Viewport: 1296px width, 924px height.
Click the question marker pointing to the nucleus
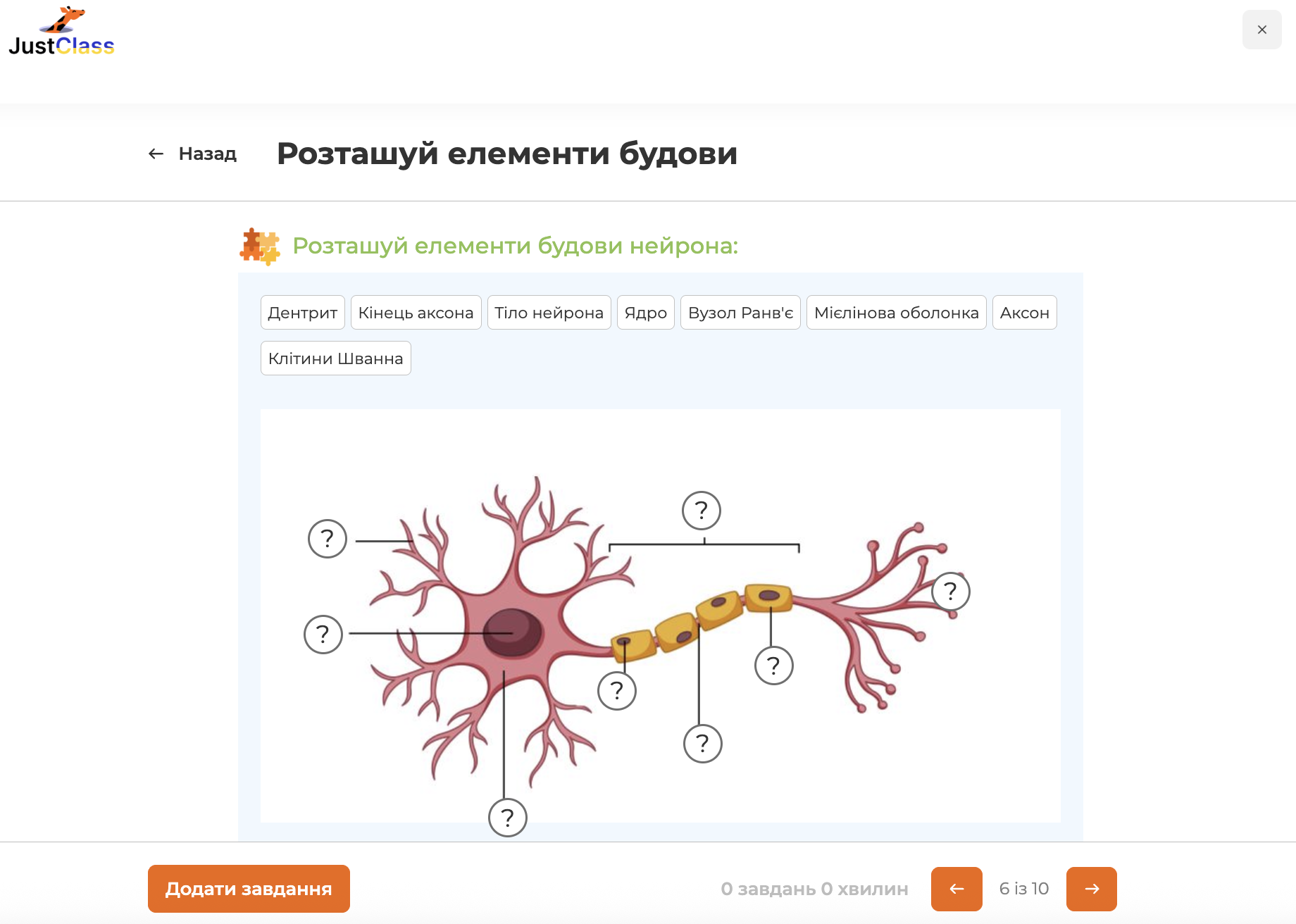click(x=323, y=633)
